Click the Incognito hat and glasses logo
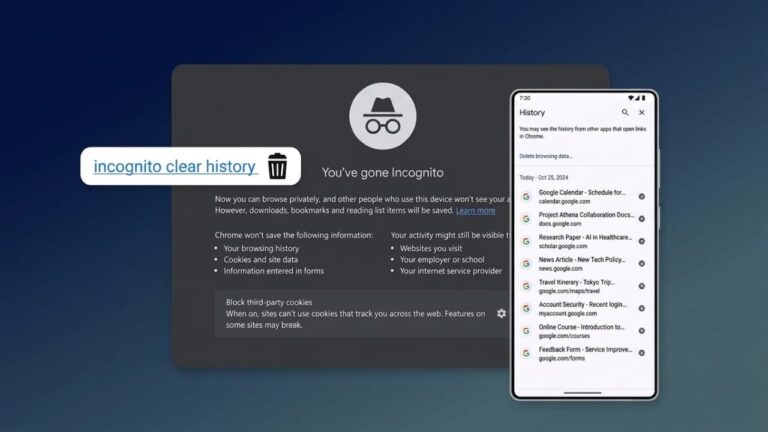Viewport: 768px width, 432px height. click(383, 116)
